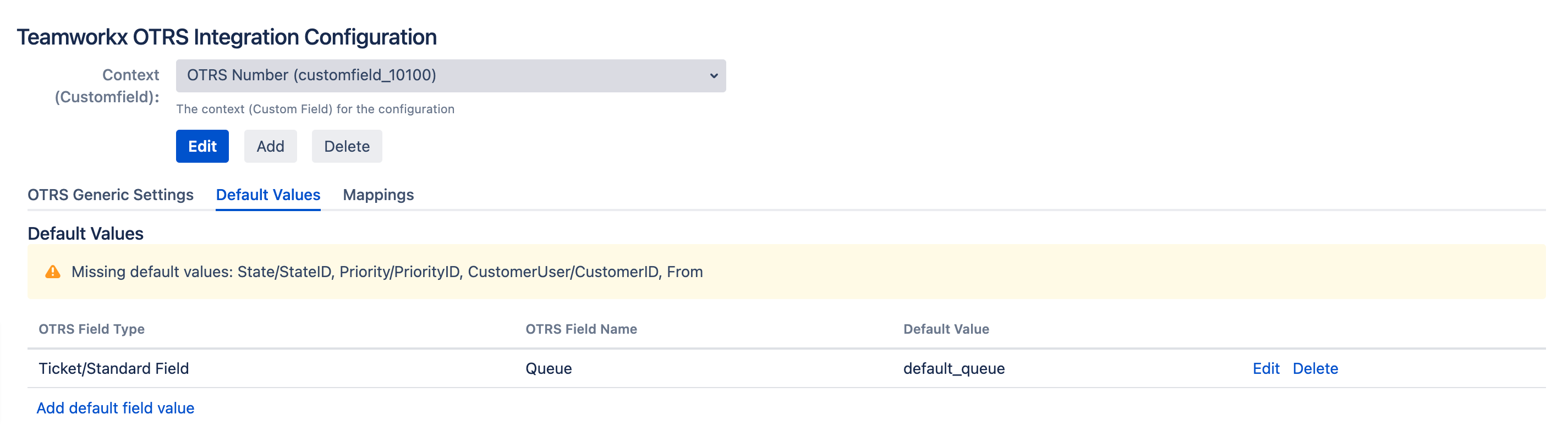Image resolution: width=1568 pixels, height=442 pixels.
Task: Select the Default Values tab
Action: point(268,195)
